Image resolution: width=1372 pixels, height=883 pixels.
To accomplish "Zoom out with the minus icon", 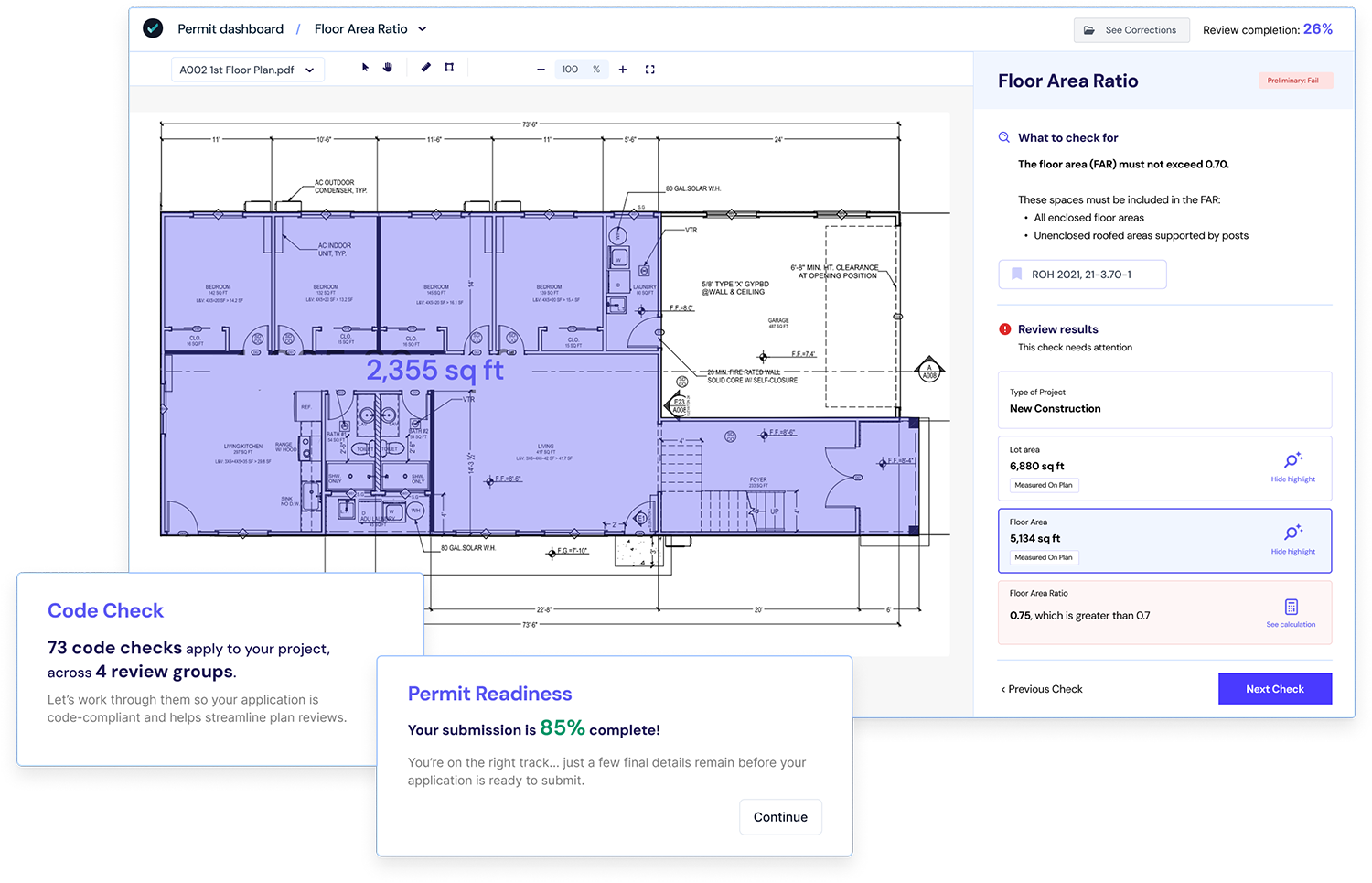I will 541,70.
